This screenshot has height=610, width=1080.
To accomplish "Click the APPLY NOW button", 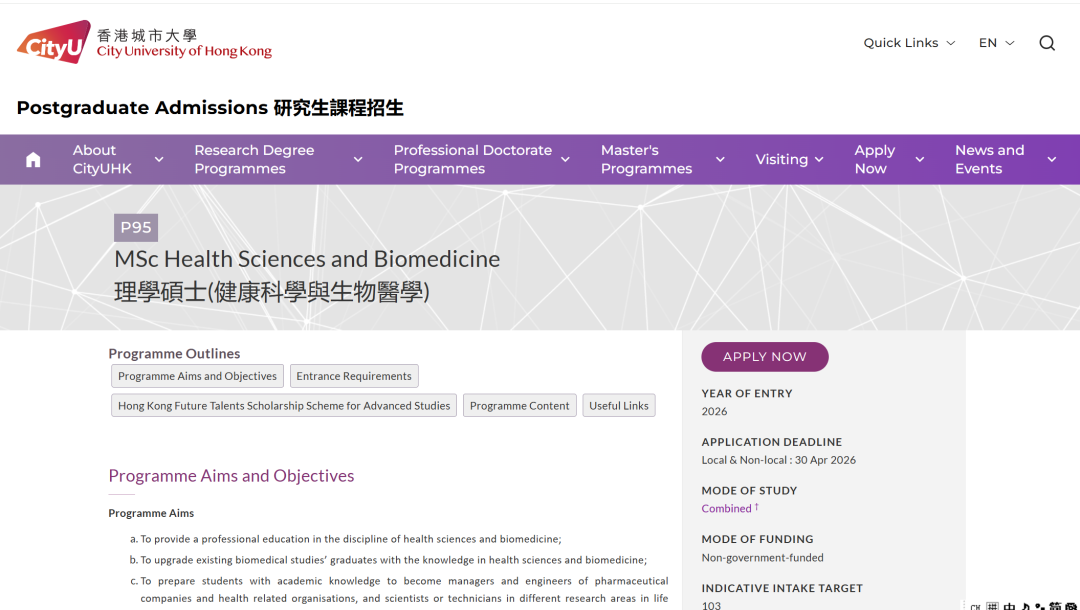I will click(x=764, y=356).
